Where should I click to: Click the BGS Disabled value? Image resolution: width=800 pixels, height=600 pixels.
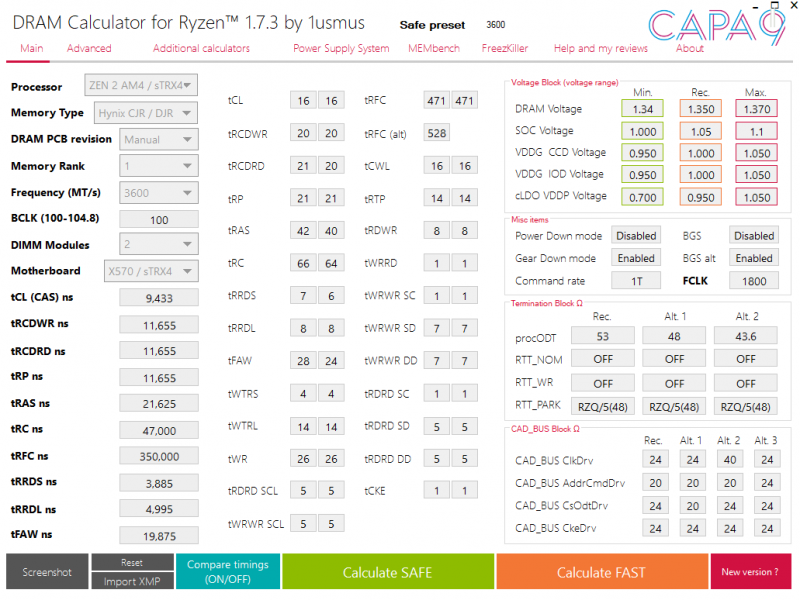pos(754,236)
